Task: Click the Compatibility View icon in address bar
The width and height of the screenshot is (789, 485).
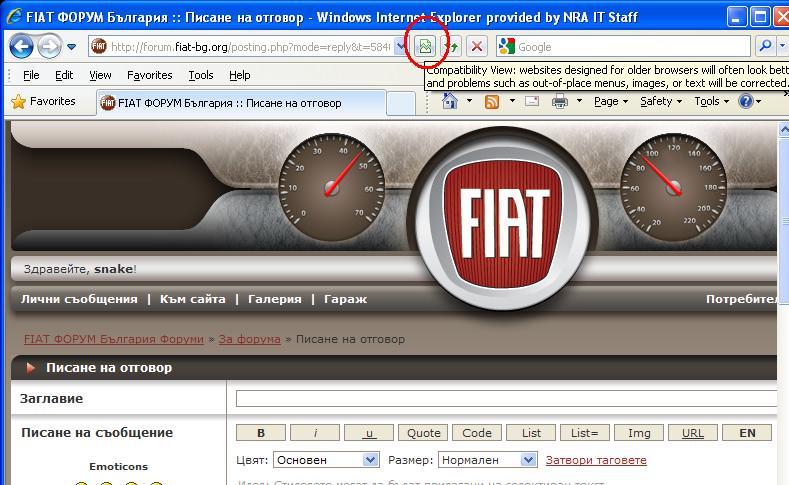Action: [x=426, y=47]
